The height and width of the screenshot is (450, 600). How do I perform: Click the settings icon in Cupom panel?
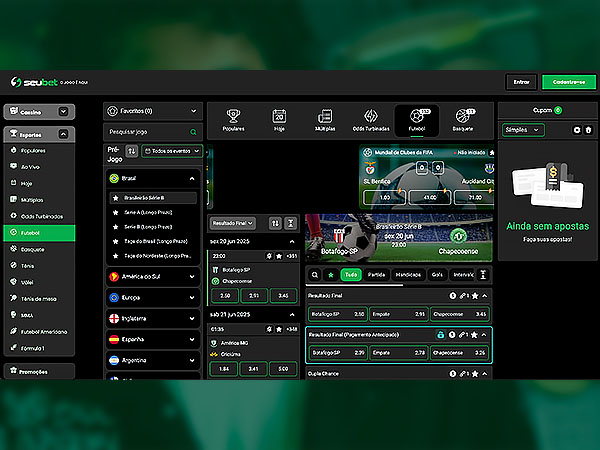(577, 130)
